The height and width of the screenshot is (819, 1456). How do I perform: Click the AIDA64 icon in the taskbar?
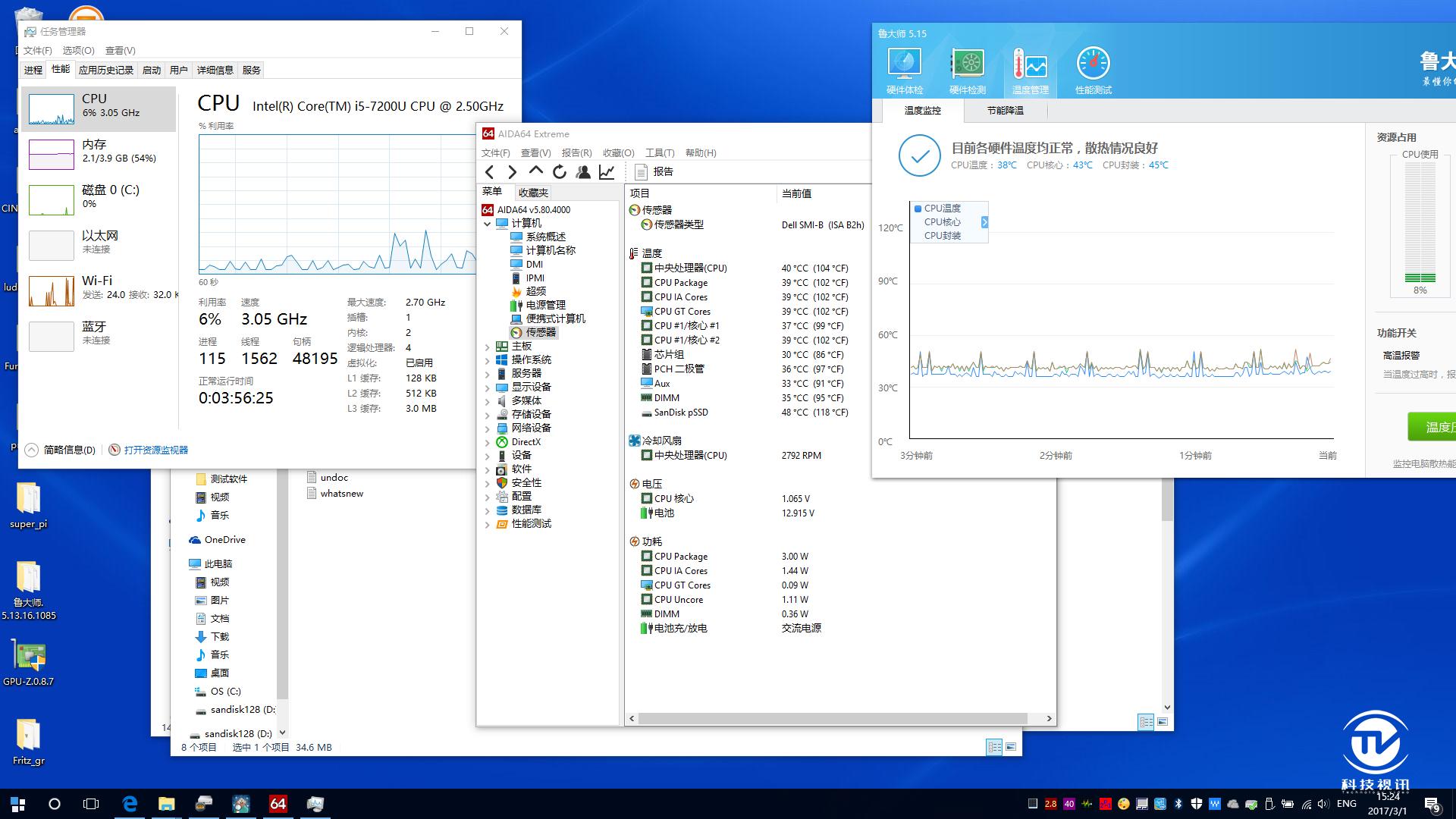tap(278, 803)
